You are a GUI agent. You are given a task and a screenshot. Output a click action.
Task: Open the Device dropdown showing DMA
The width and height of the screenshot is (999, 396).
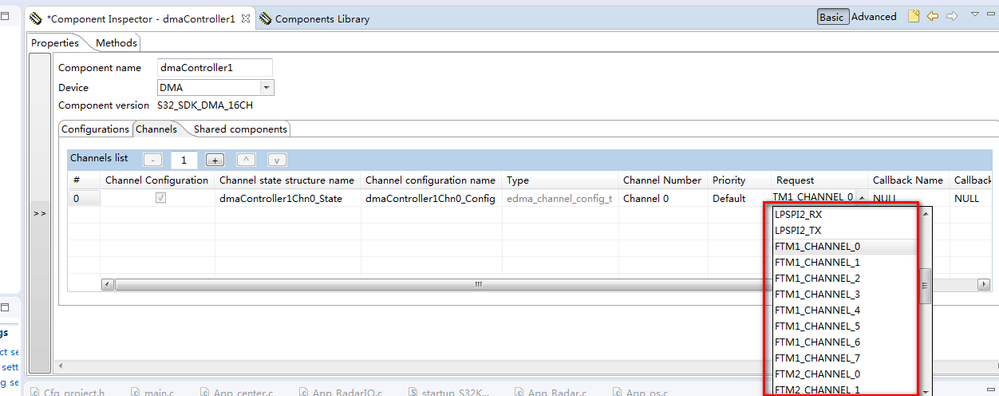coord(268,88)
